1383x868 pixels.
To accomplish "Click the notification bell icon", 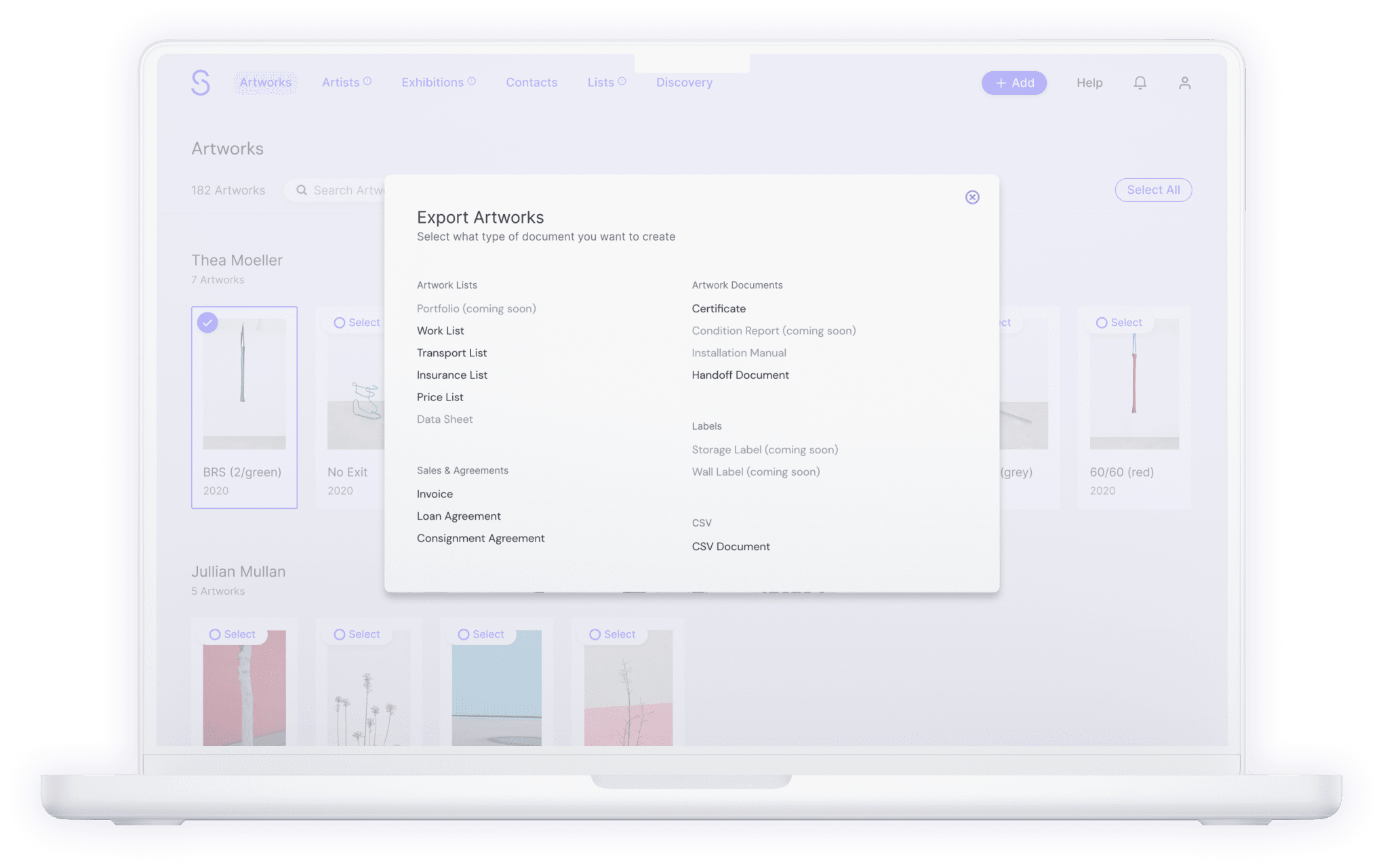I will click(1140, 82).
